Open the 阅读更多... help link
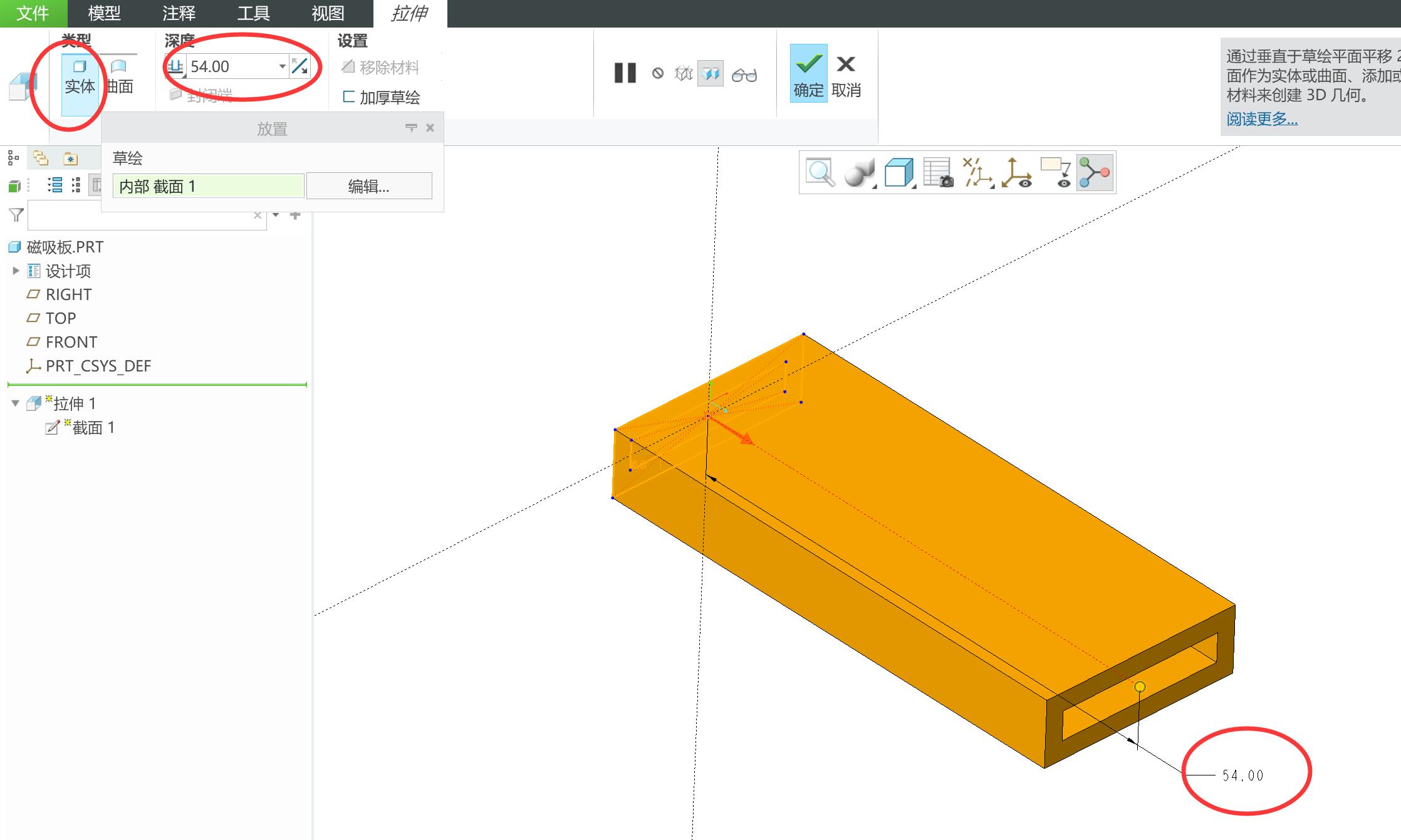The image size is (1401, 840). pos(1262,118)
